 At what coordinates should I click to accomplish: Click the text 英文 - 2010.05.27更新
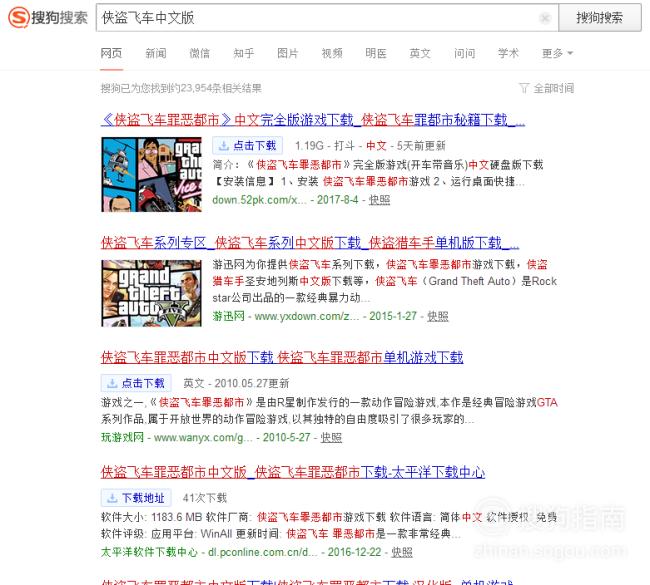236,383
